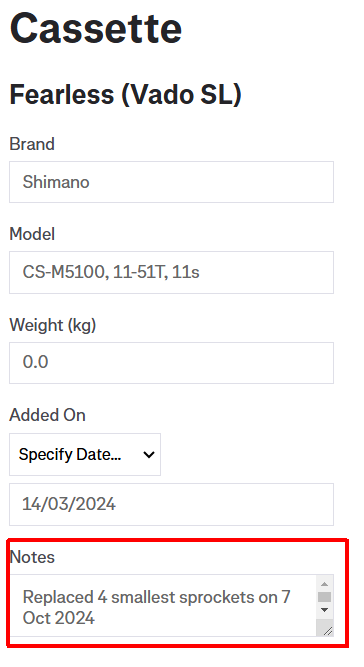Click the Weight (kg) label

point(53,325)
